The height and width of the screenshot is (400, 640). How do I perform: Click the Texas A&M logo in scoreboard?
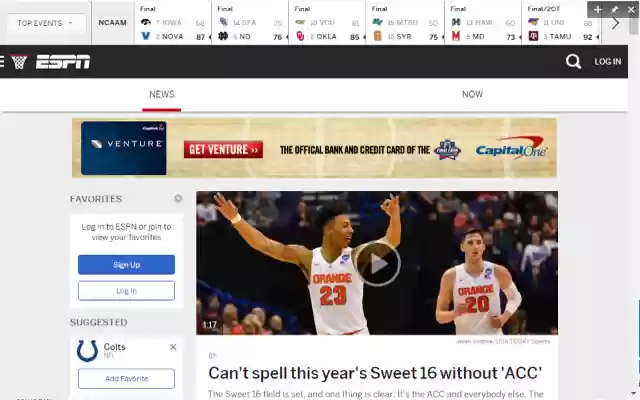533,36
